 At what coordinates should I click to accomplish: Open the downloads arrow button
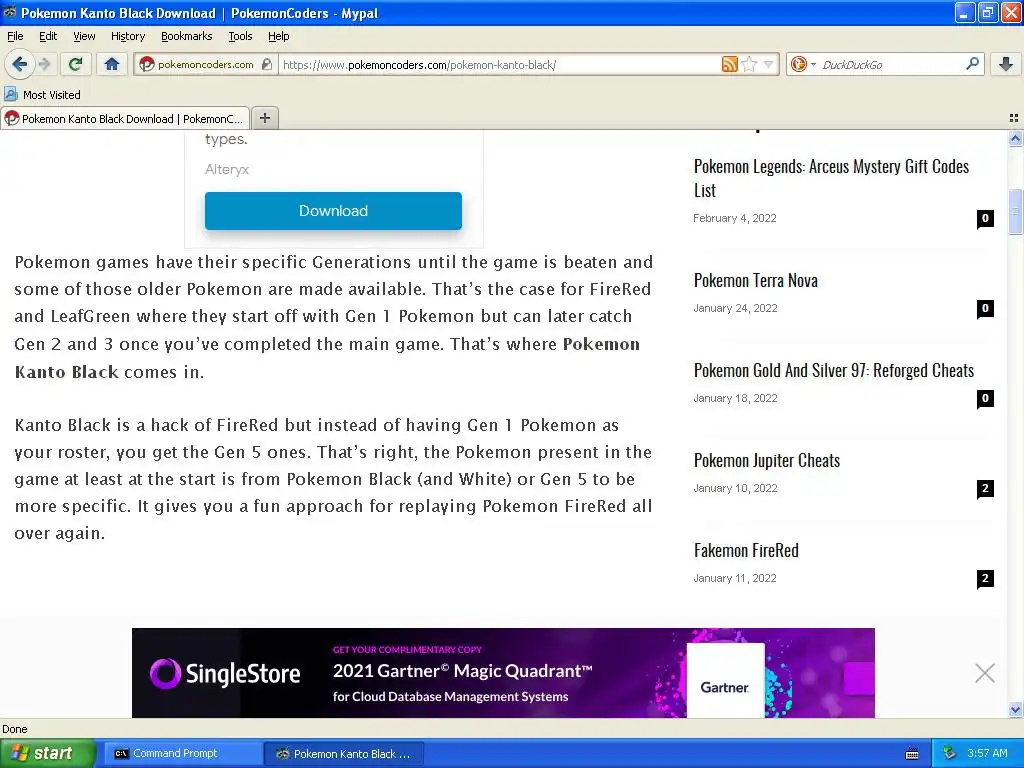pos(1006,64)
